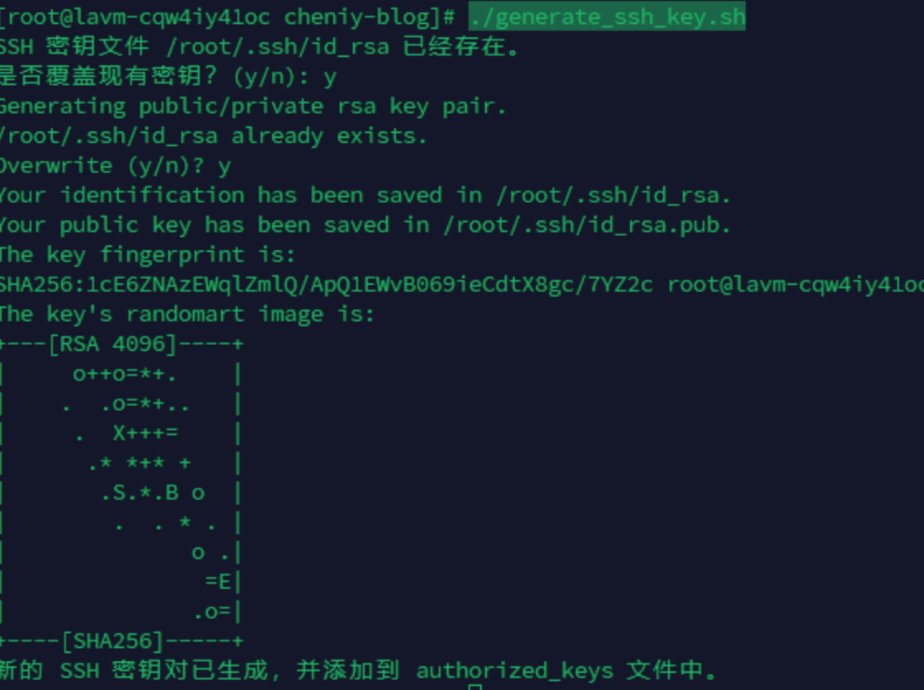Screen dimensions: 924x690
Task: Click the [SHA256] randomart footer
Action: (113, 640)
